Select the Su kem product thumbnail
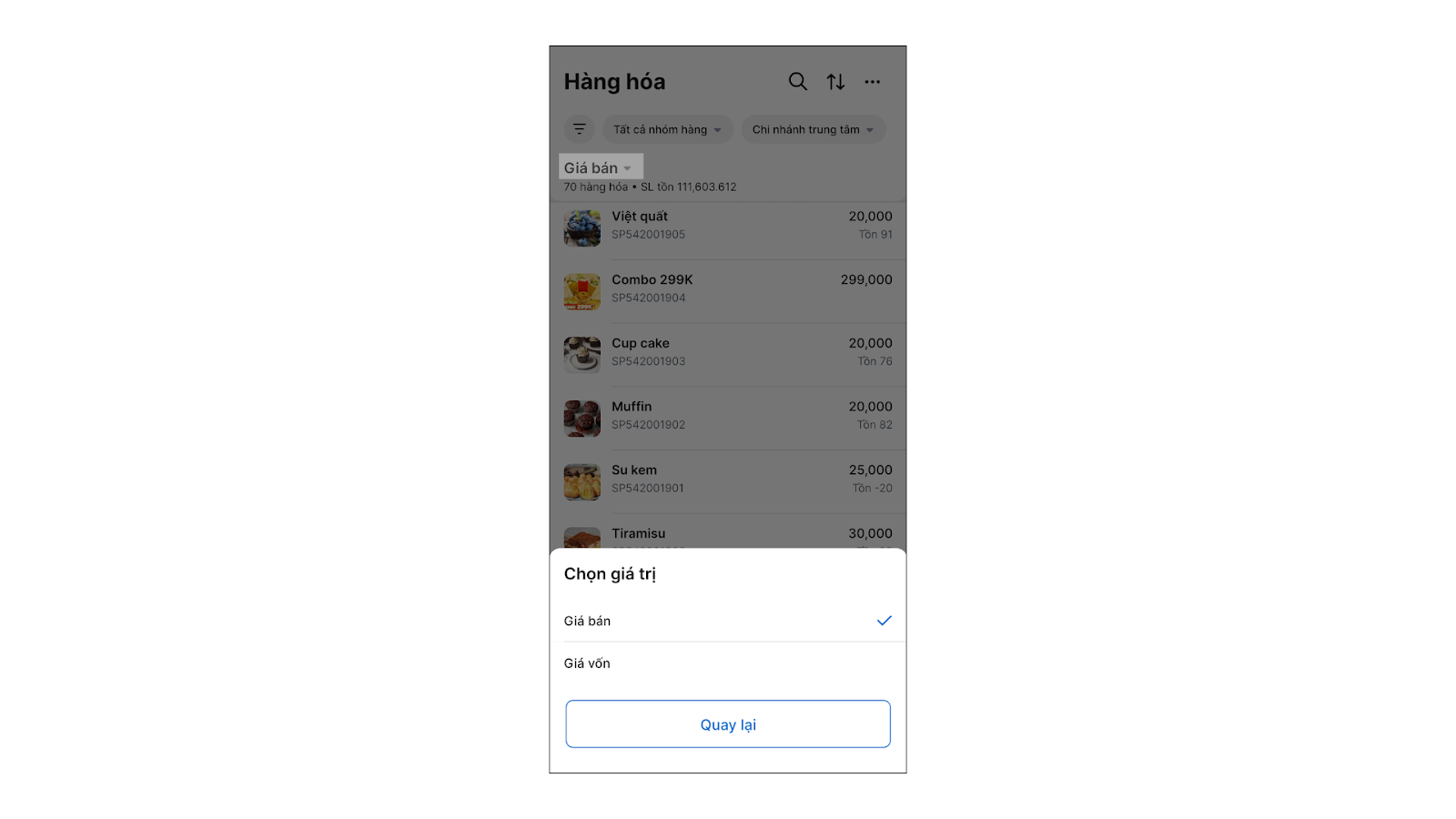Screen dimensions: 1456x819 click(582, 482)
